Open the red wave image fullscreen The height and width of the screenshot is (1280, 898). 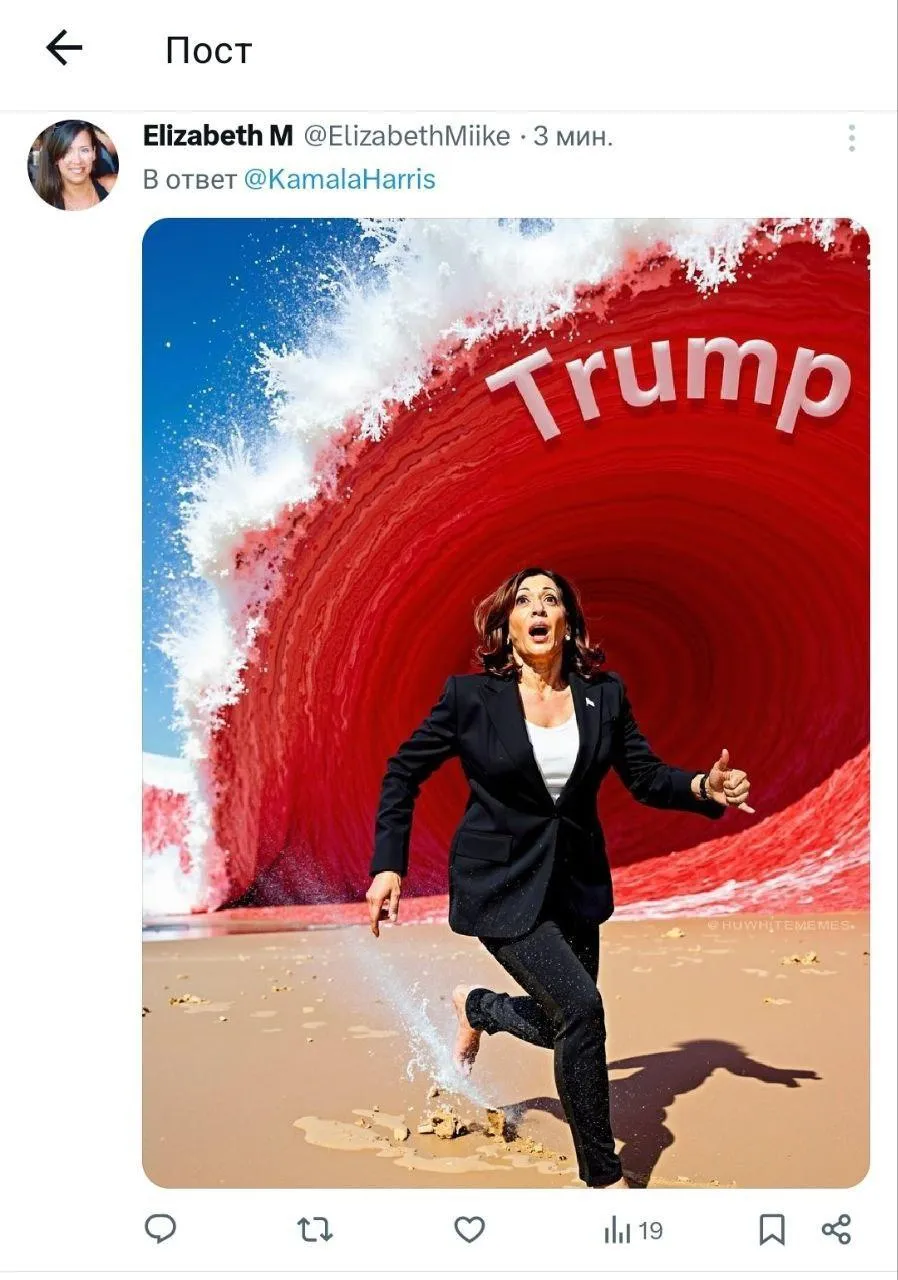pos(506,703)
